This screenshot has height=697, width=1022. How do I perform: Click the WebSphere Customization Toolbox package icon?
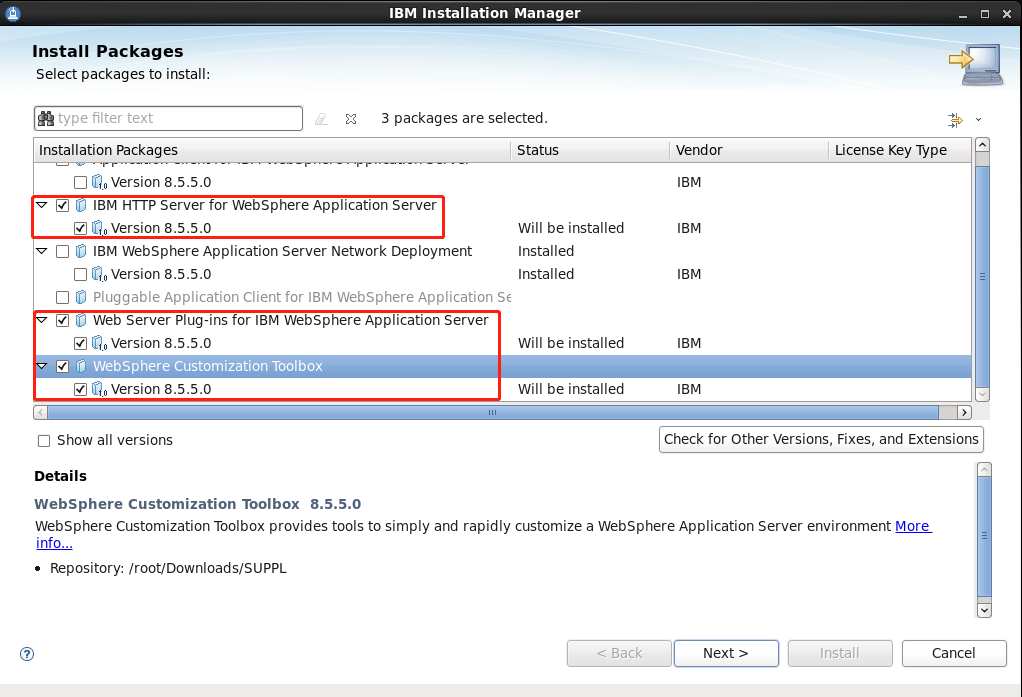pos(81,366)
